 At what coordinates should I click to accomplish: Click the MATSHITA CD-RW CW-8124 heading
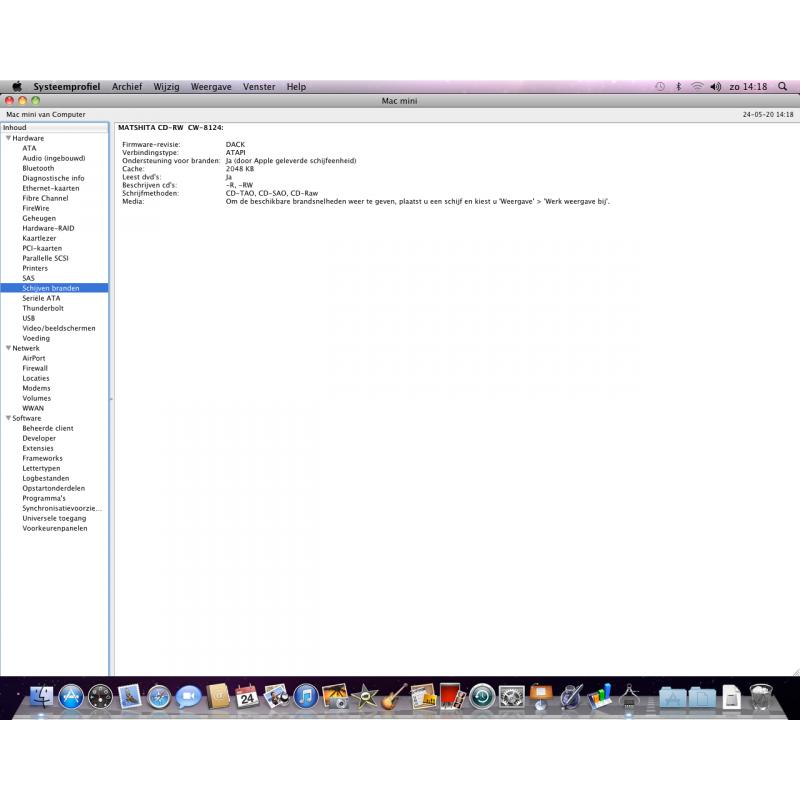[x=170, y=128]
